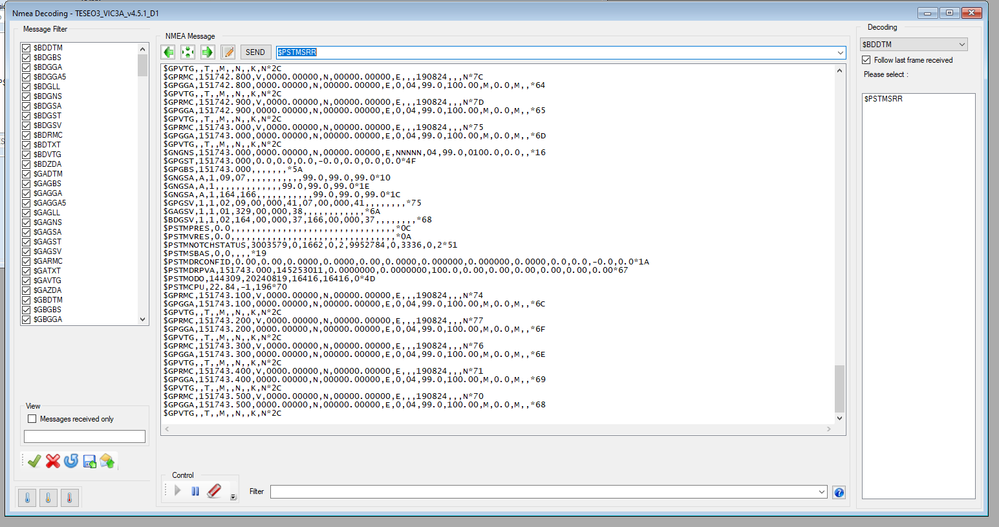
Task: Click the $GNGNS,151743.000 log line
Action: 354,152
